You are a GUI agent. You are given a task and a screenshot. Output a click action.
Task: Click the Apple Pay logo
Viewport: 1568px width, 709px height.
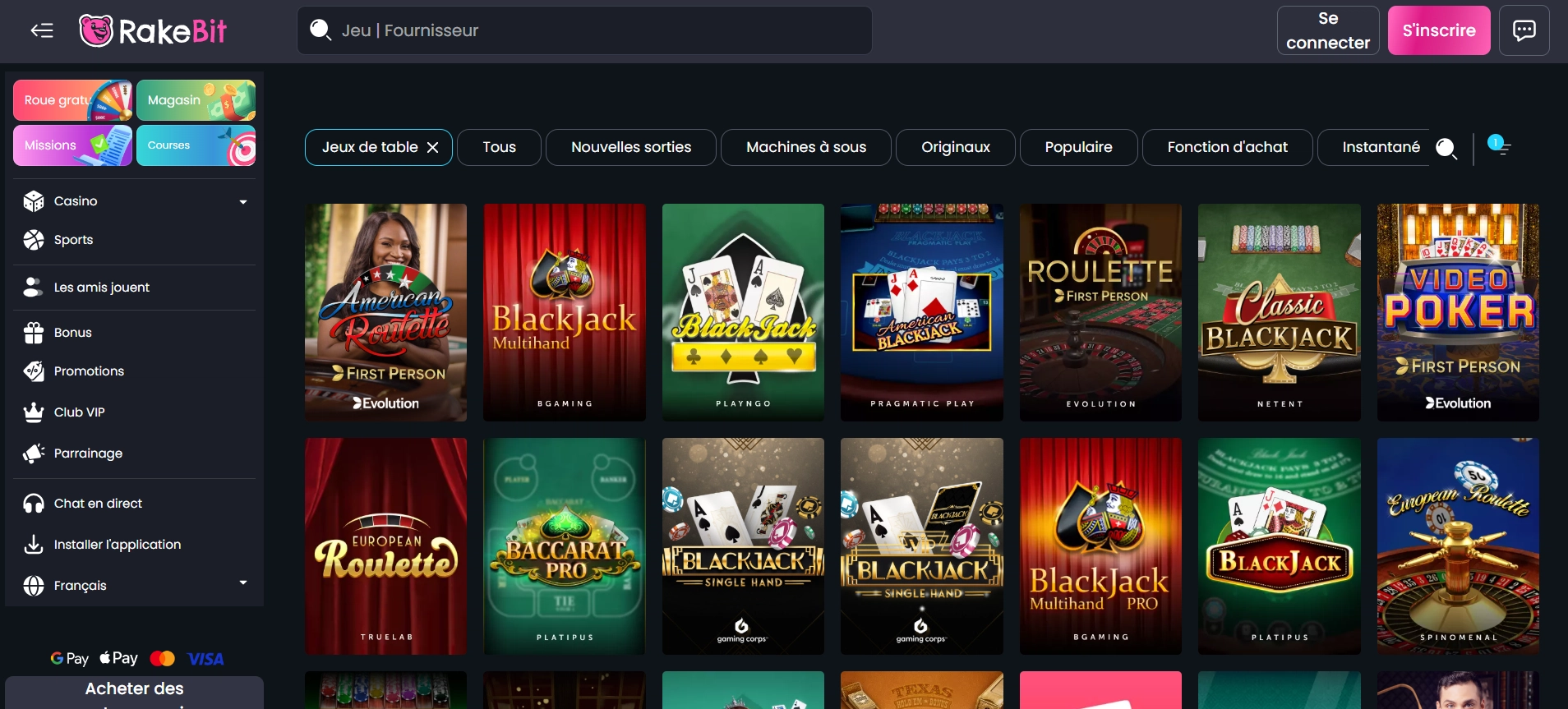[x=119, y=658]
